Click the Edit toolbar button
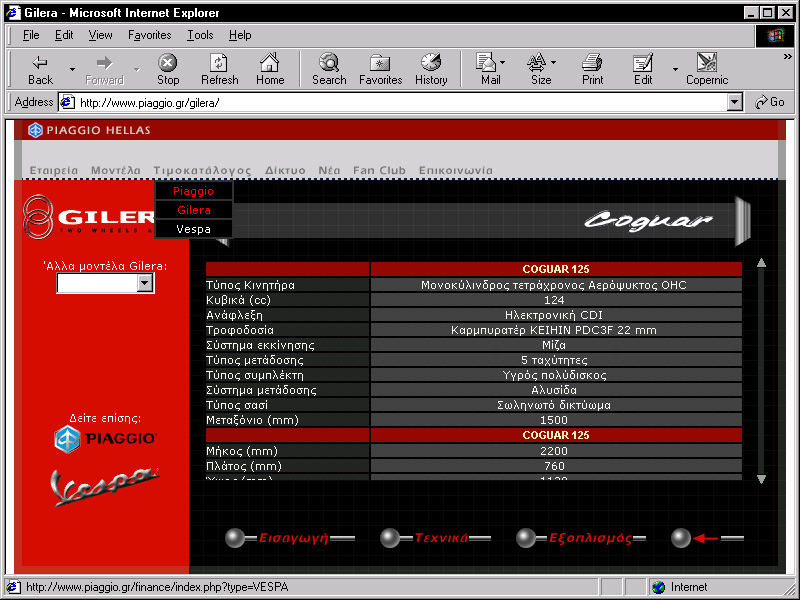 [x=643, y=69]
